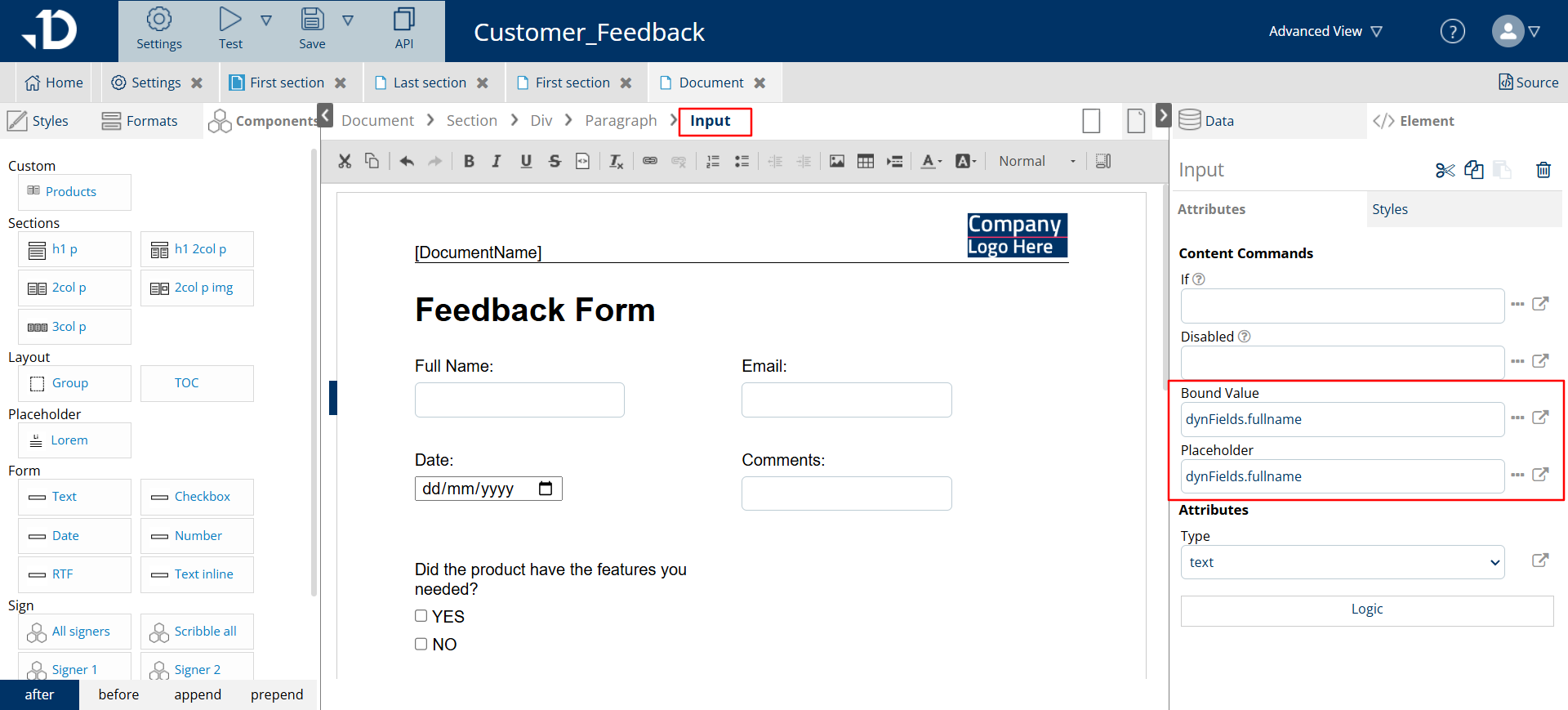Open the help question mark icon
This screenshot has width=1568, height=710.
tap(1452, 32)
